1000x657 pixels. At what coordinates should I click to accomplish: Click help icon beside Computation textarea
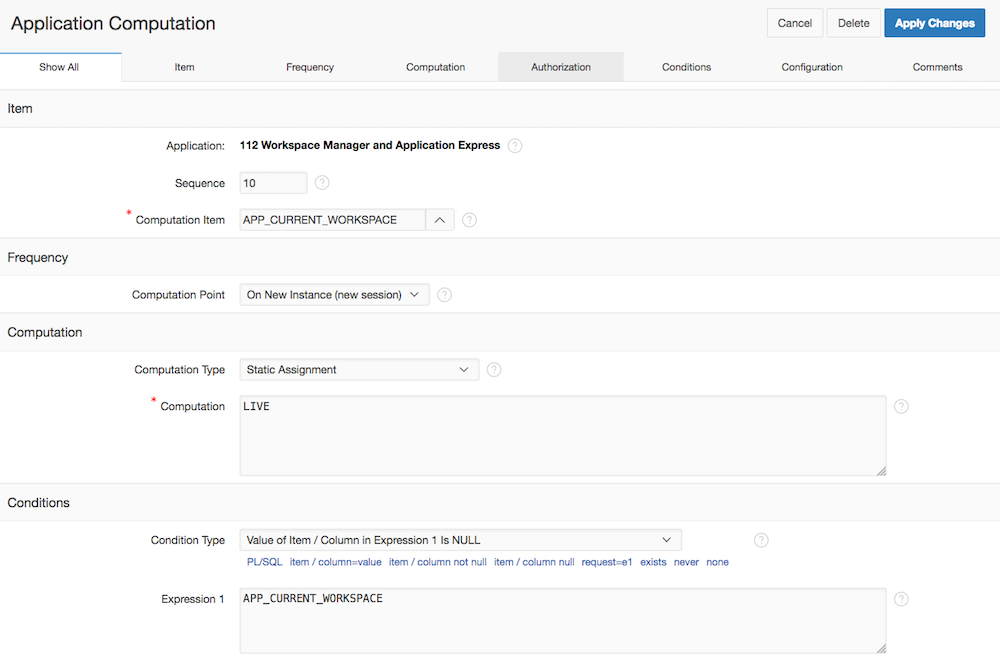(901, 407)
